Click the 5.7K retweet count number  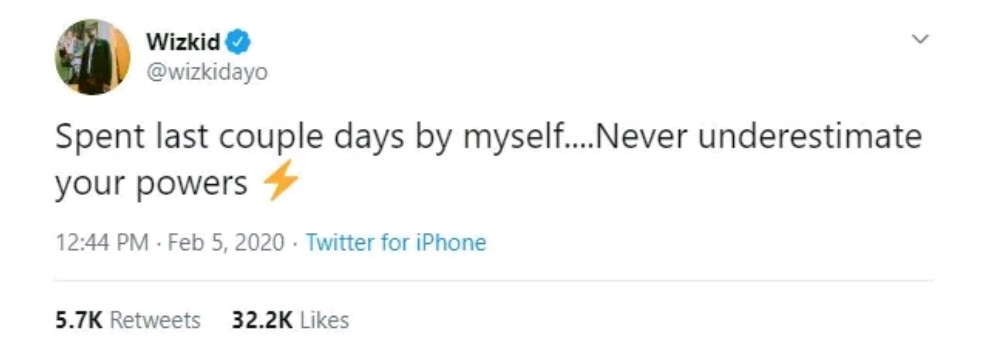tap(78, 320)
